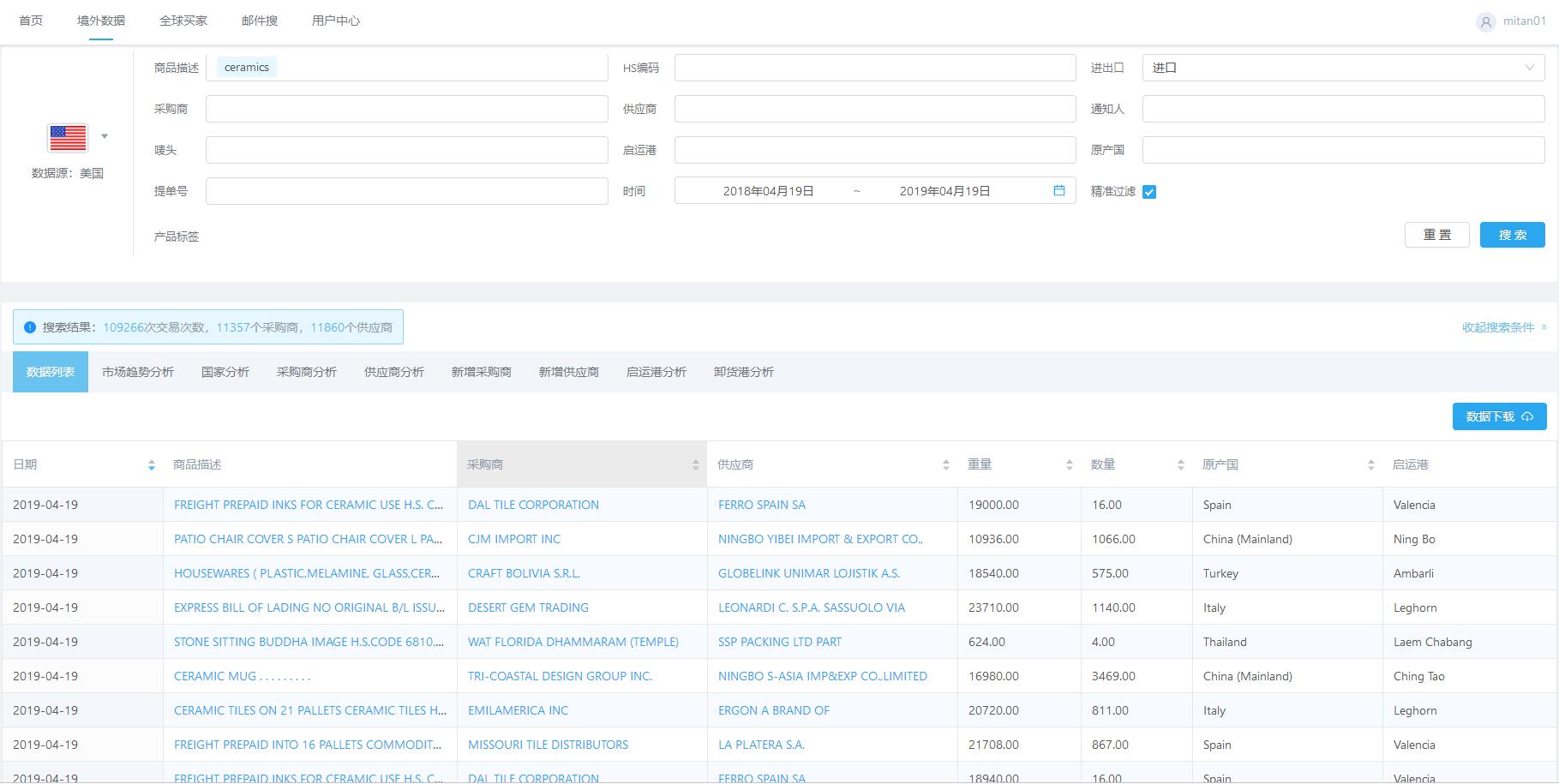
Task: Switch to the 市场趋势分析 tab
Action: [138, 372]
